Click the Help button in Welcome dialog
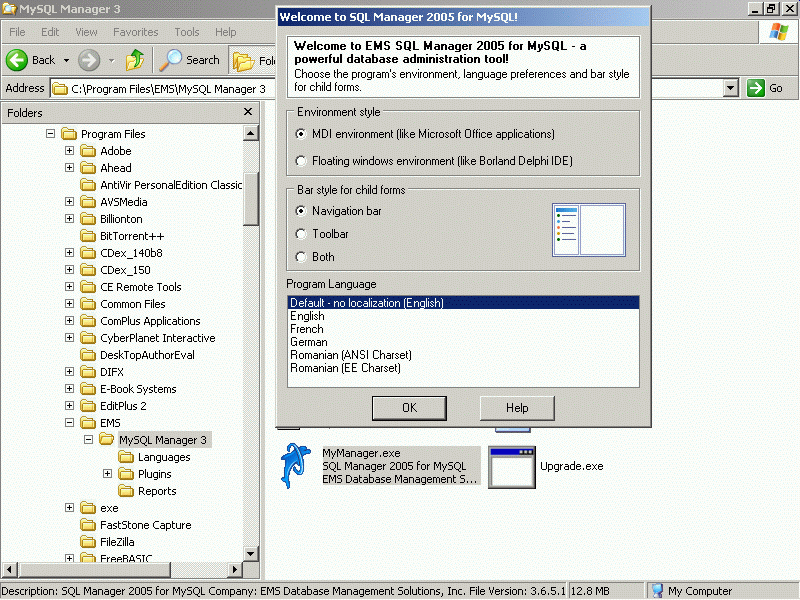Viewport: 800px width, 600px height. click(517, 408)
